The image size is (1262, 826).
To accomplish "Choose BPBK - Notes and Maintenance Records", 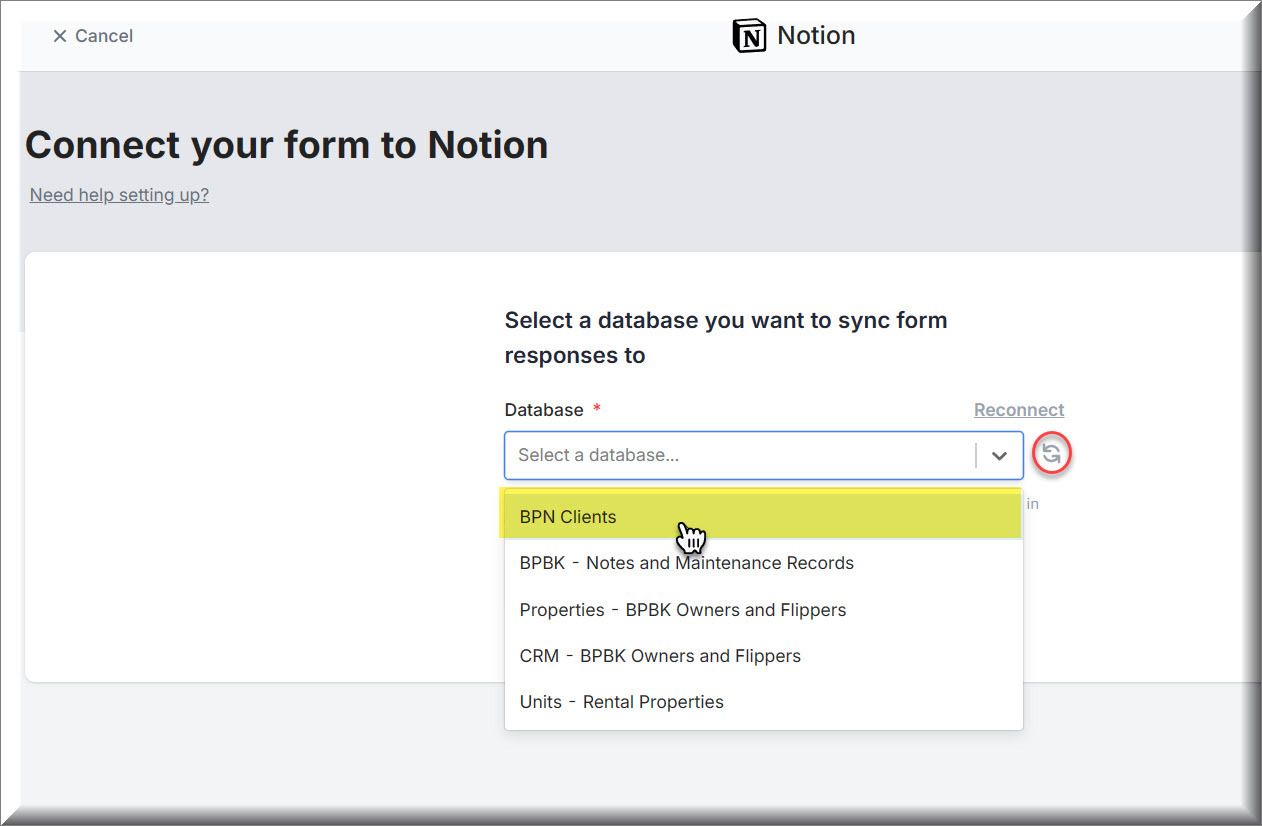I will pos(686,563).
